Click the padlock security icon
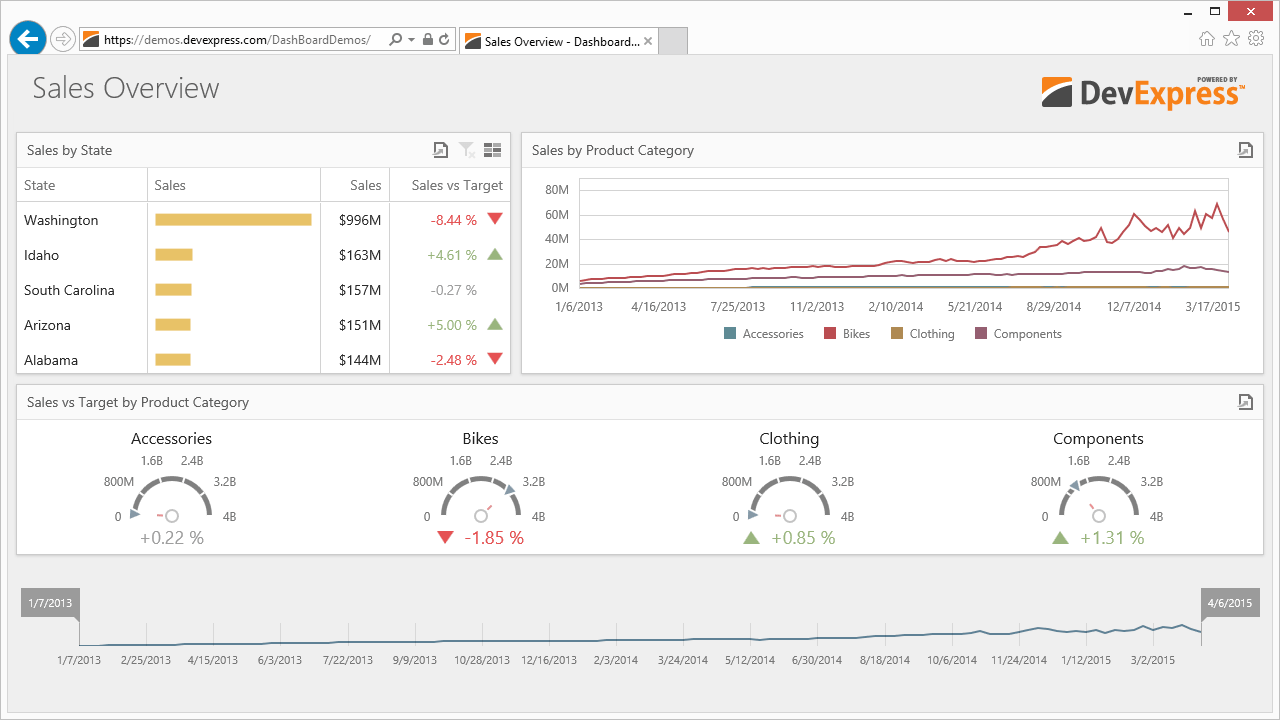This screenshot has width=1280, height=720. coord(428,40)
